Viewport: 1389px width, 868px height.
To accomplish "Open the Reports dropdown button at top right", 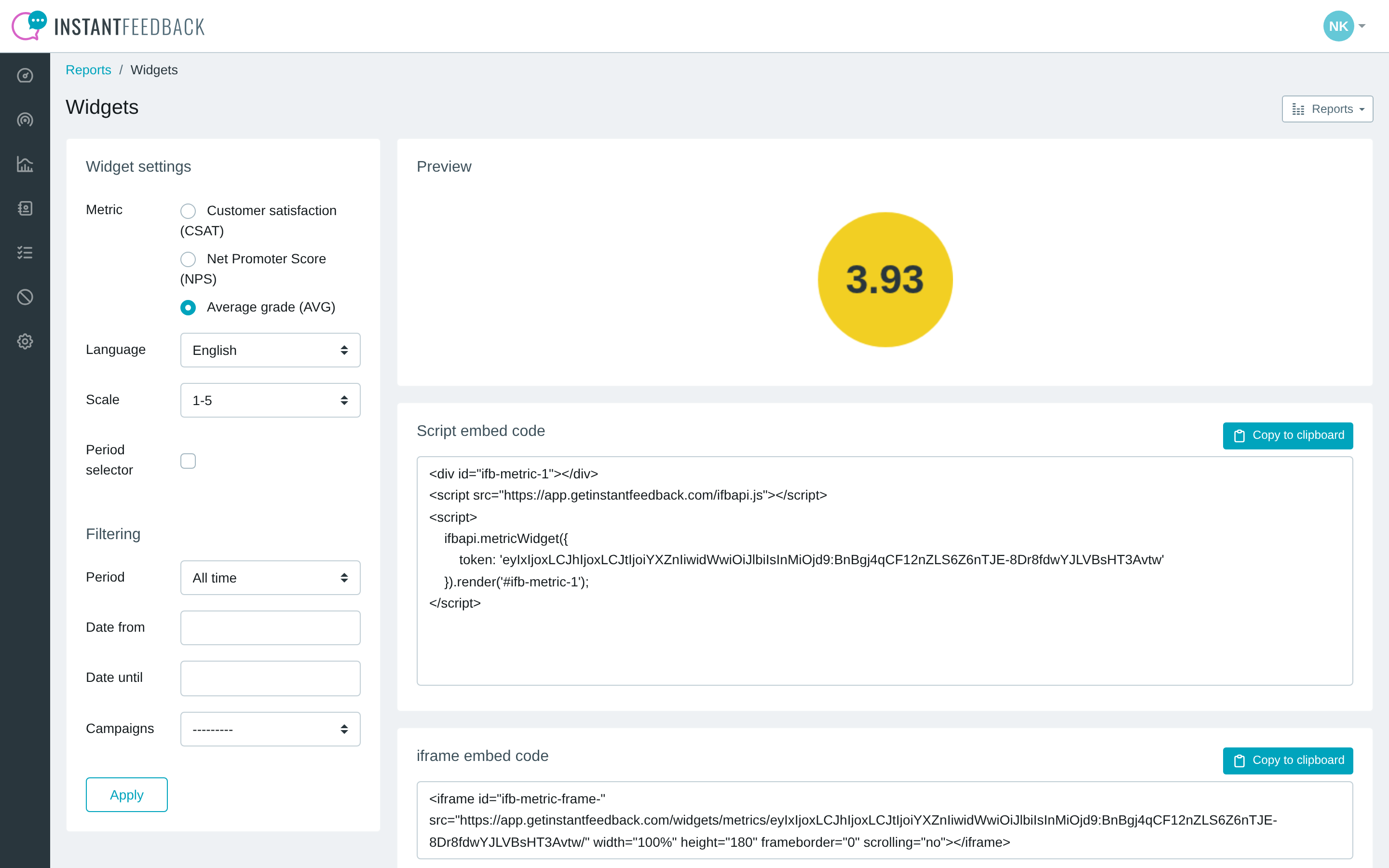I will [1327, 109].
